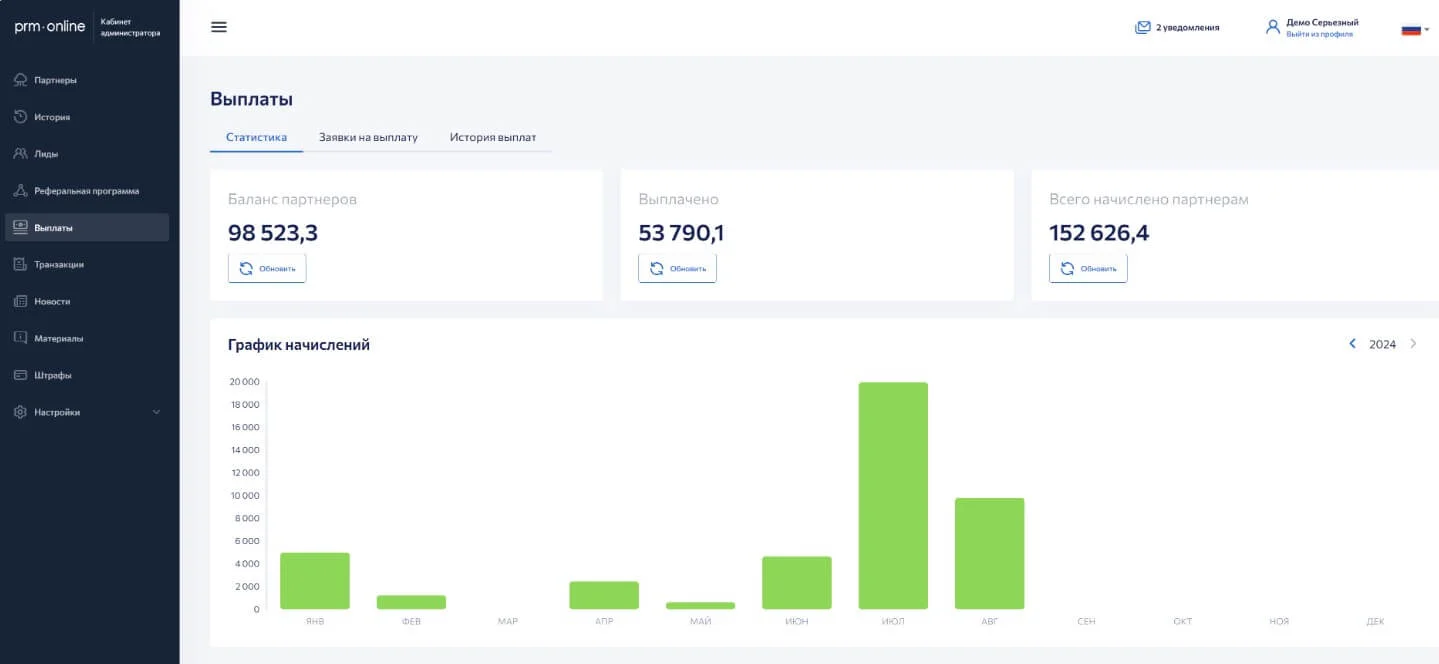Screen dimensions: 1439x664
Task: Open История menu item
Action: click(87, 117)
